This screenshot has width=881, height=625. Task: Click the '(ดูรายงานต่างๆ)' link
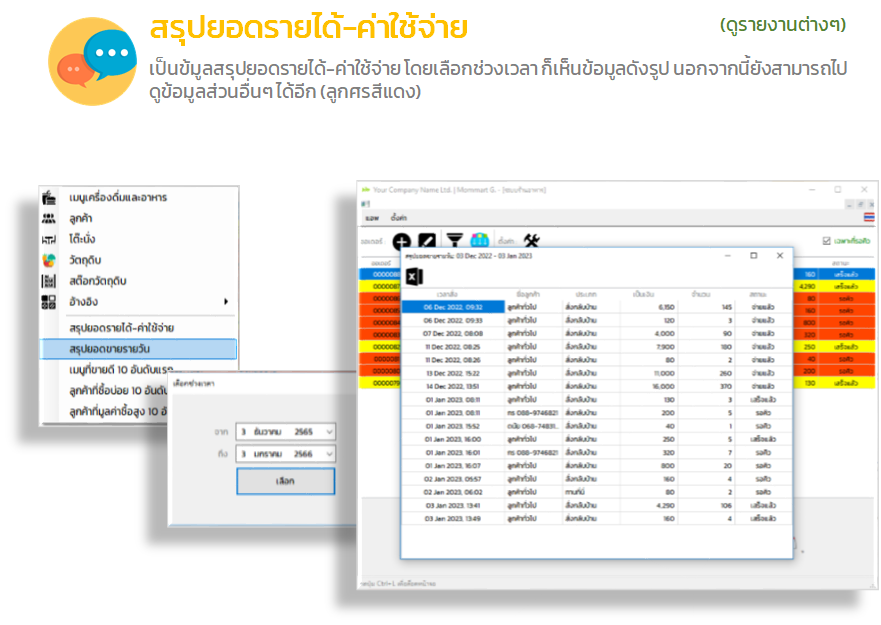(x=782, y=24)
